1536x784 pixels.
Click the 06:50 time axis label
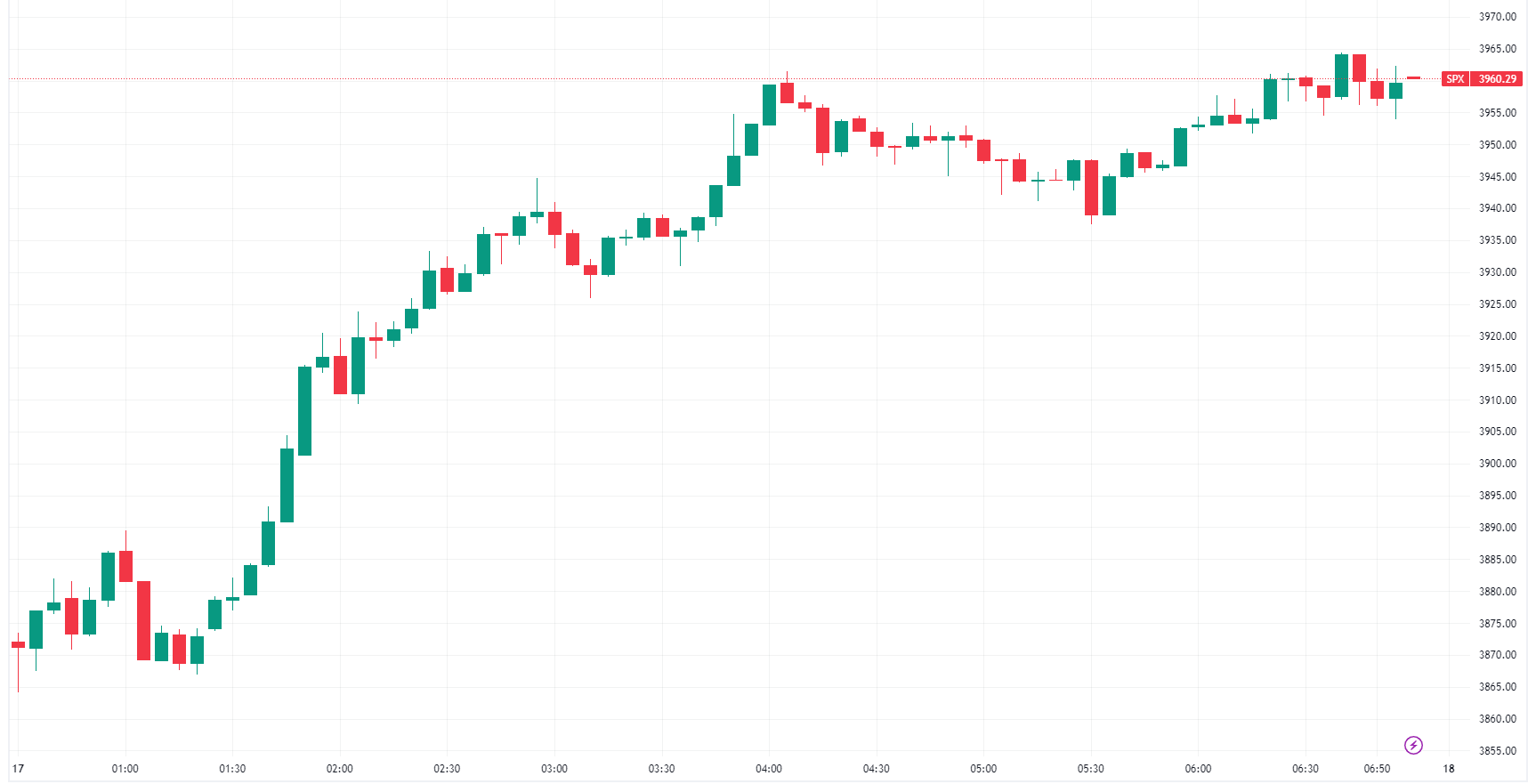1377,769
